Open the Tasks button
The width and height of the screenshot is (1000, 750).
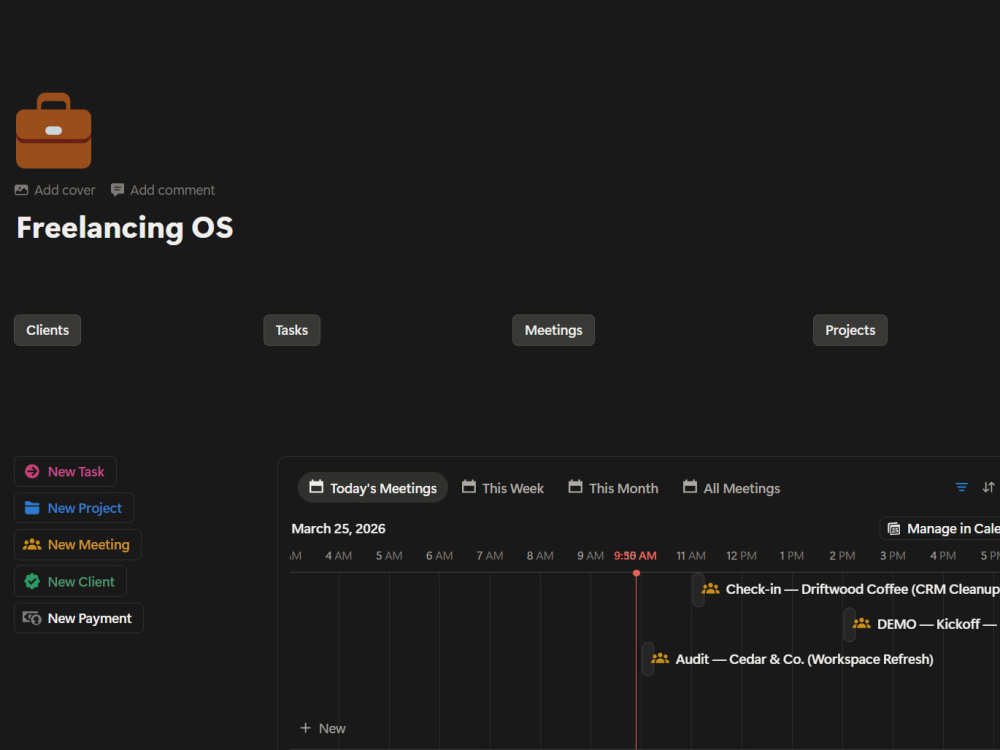coord(291,330)
